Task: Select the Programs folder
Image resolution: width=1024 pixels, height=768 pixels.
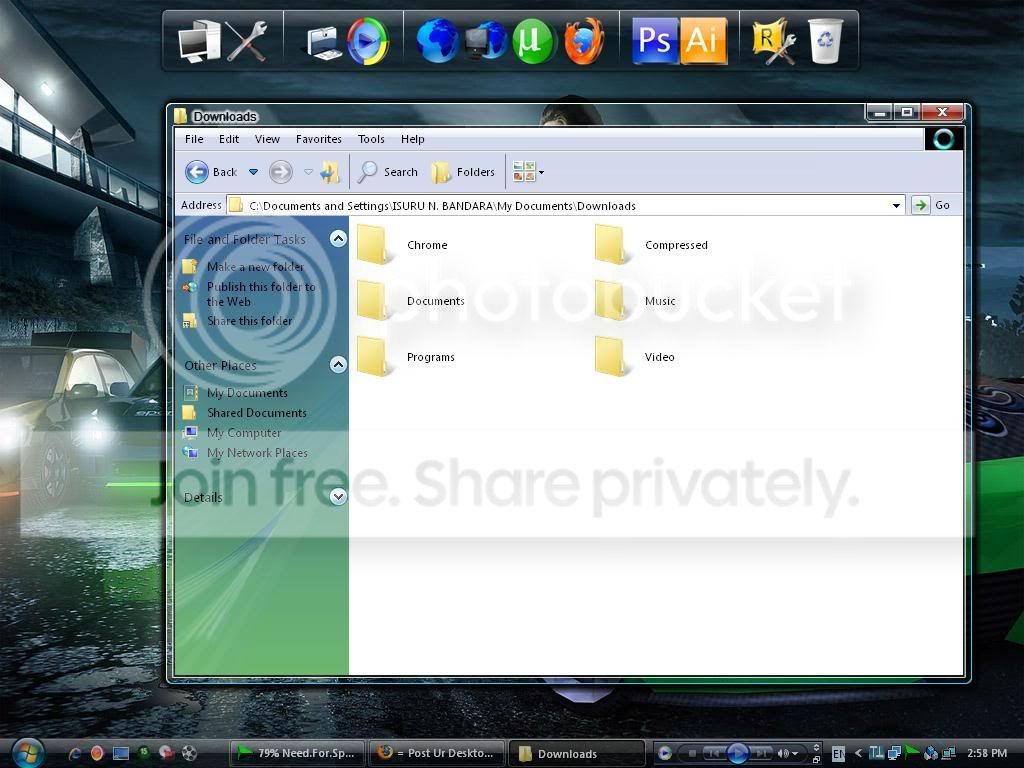Action: tap(406, 357)
